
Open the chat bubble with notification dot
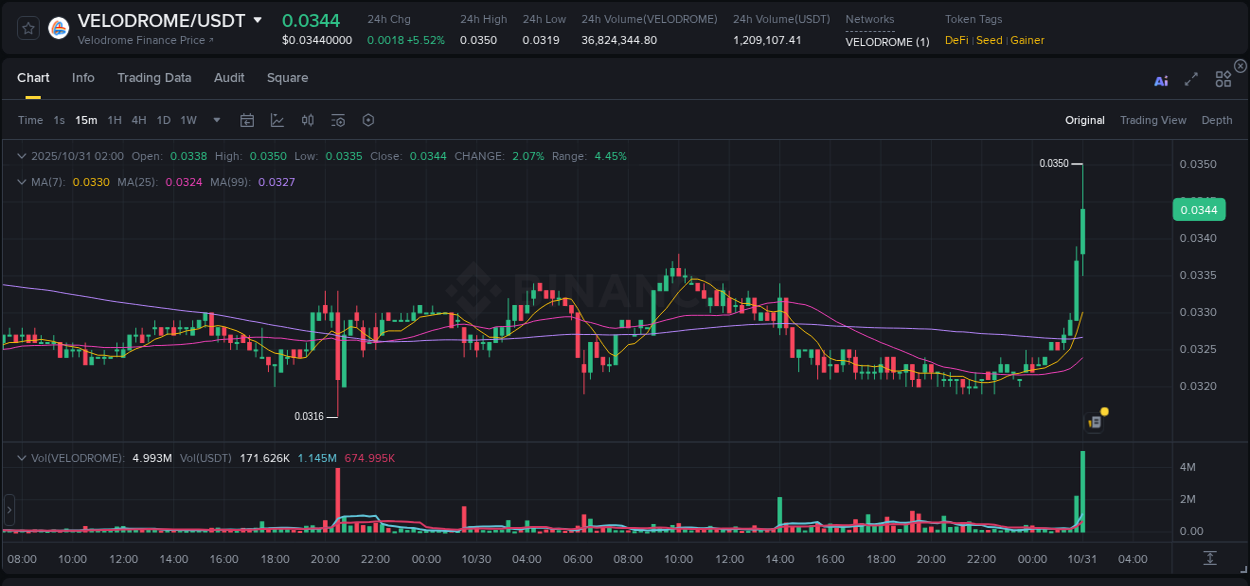[1094, 421]
